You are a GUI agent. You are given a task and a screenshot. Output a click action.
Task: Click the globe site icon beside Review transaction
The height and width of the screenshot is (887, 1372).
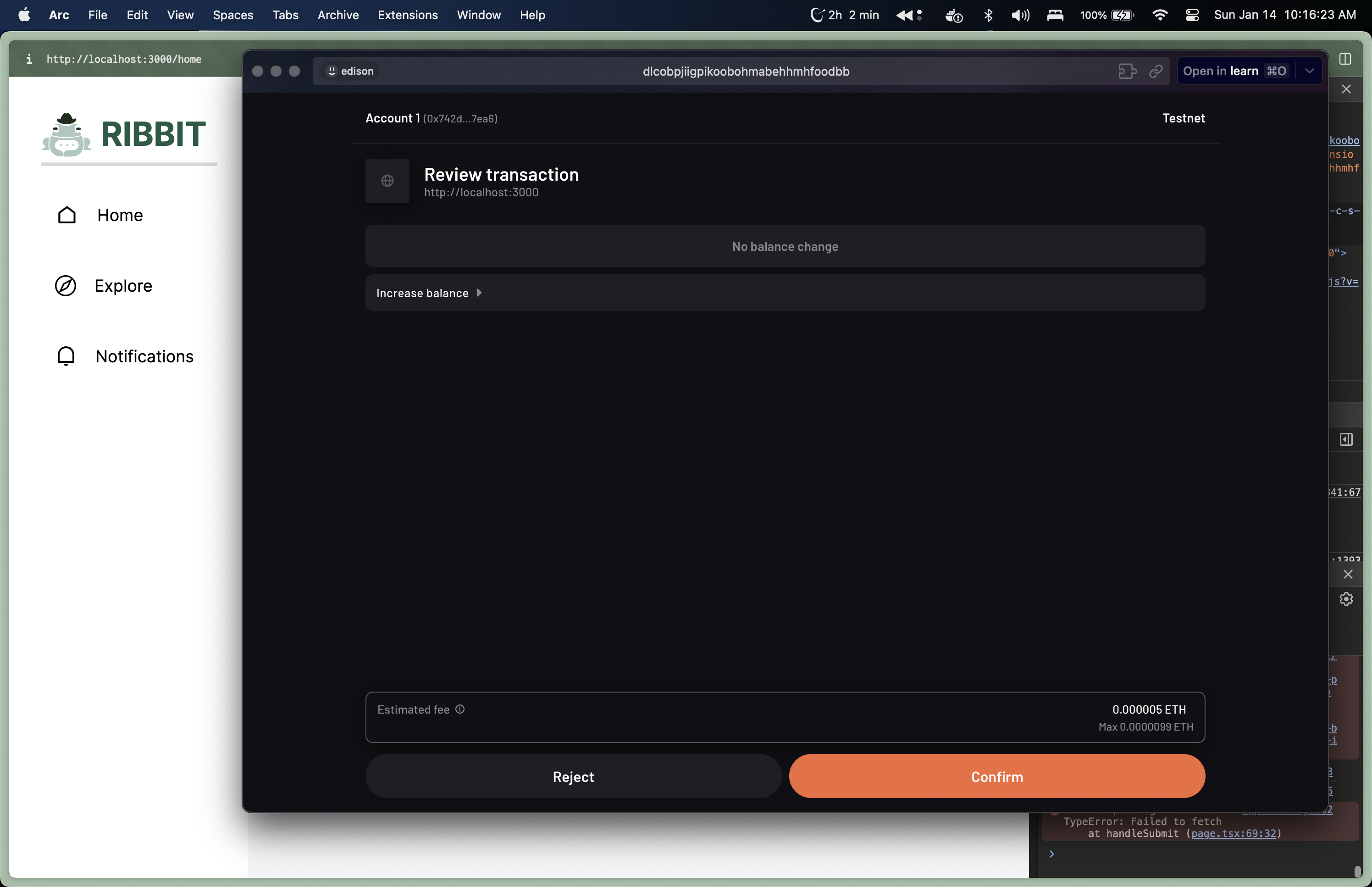coord(387,181)
